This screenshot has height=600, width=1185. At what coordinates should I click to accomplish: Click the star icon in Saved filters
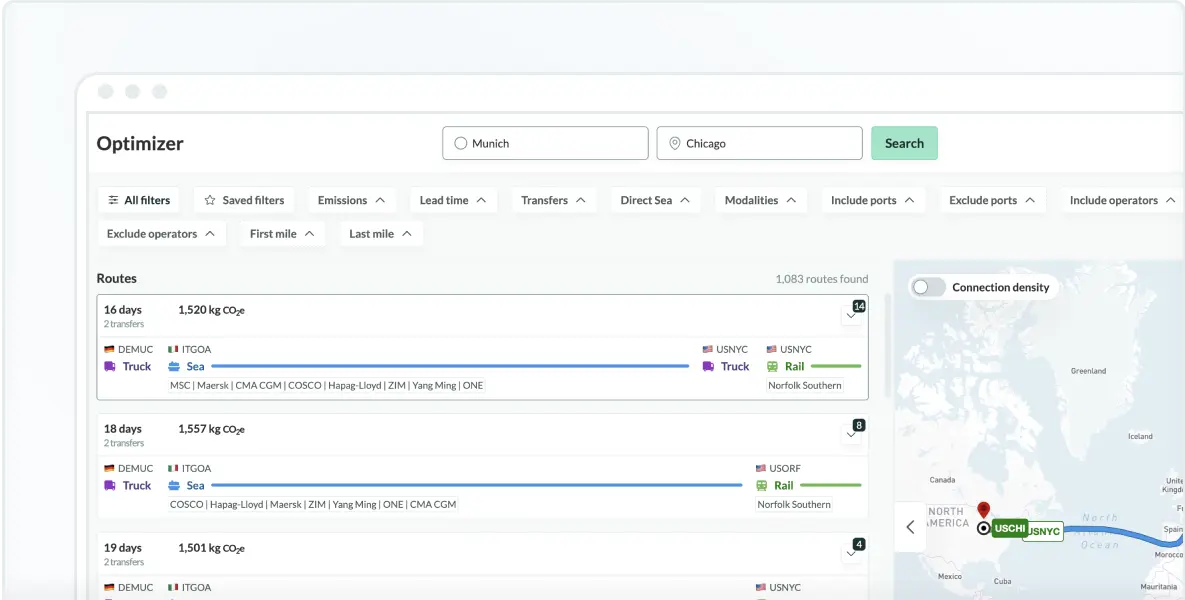pos(210,200)
